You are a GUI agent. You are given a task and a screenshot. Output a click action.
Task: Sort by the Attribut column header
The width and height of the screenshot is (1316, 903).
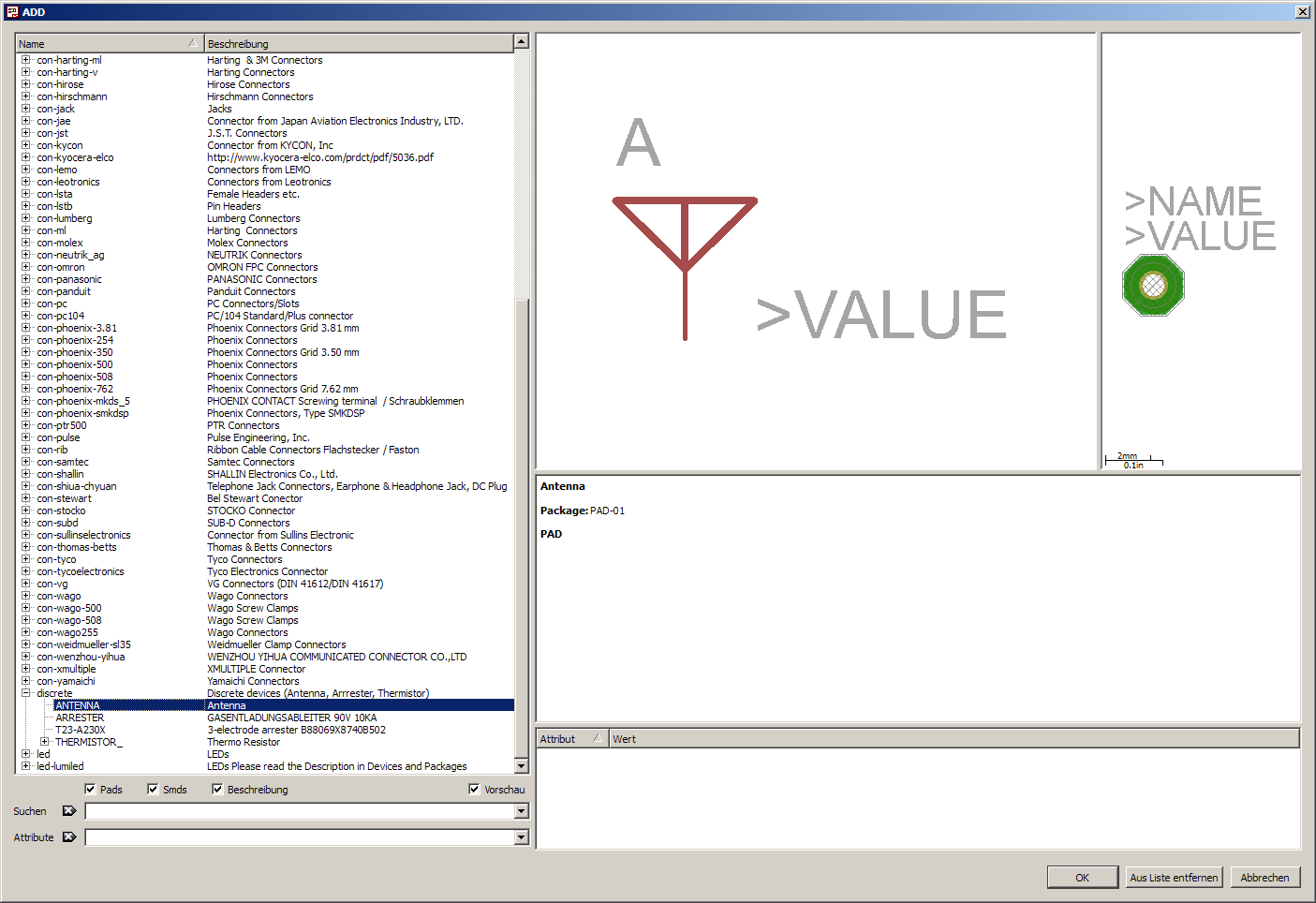tap(571, 739)
